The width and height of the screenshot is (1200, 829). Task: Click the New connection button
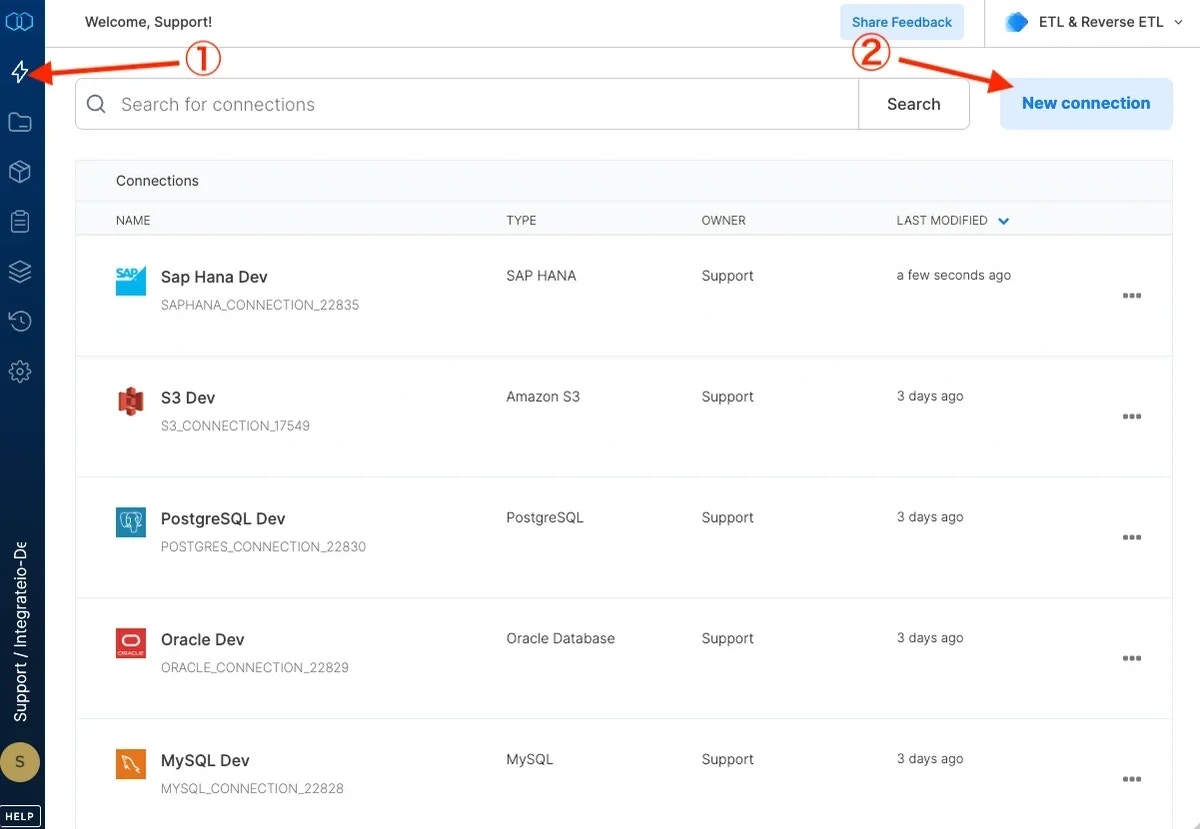(1086, 103)
